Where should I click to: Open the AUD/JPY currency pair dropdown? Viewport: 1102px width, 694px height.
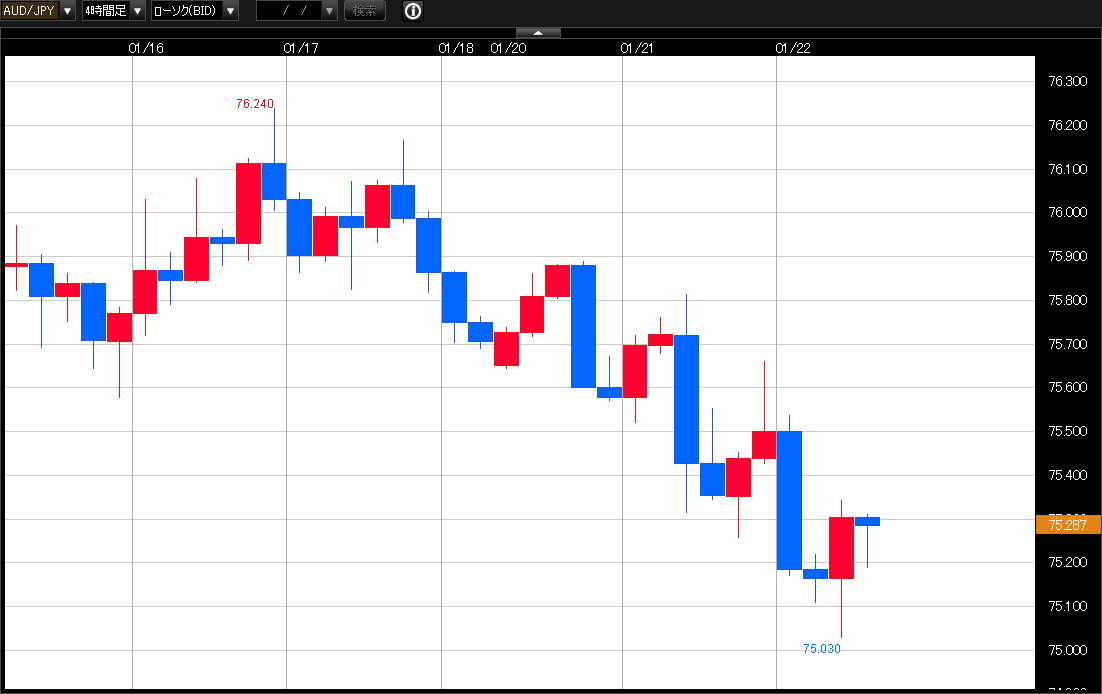coord(38,11)
